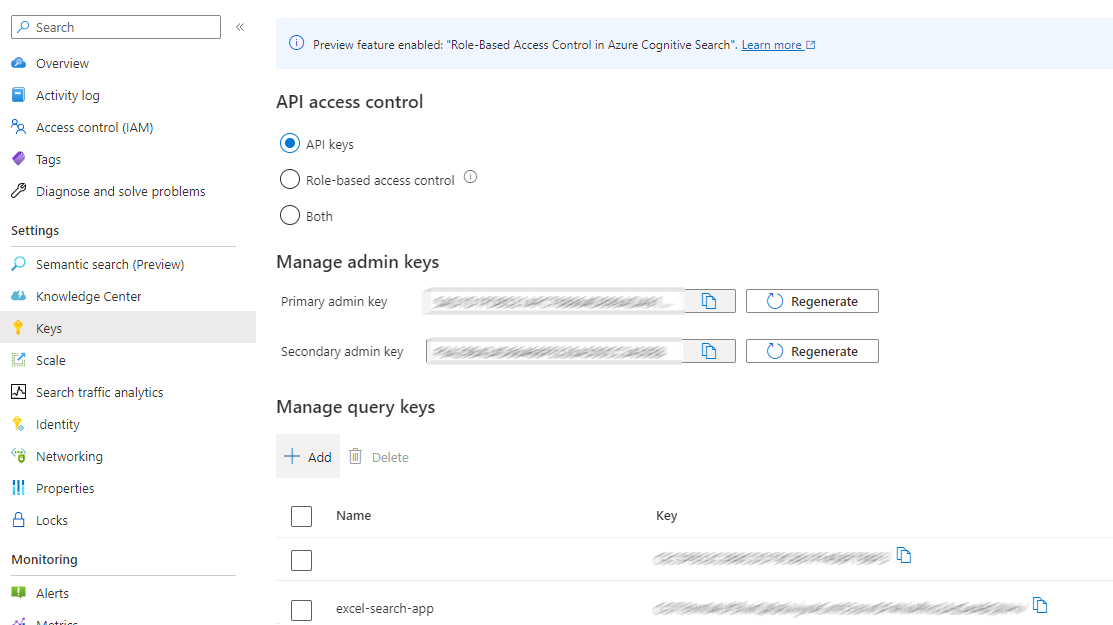Click the Name column header

(x=353, y=516)
